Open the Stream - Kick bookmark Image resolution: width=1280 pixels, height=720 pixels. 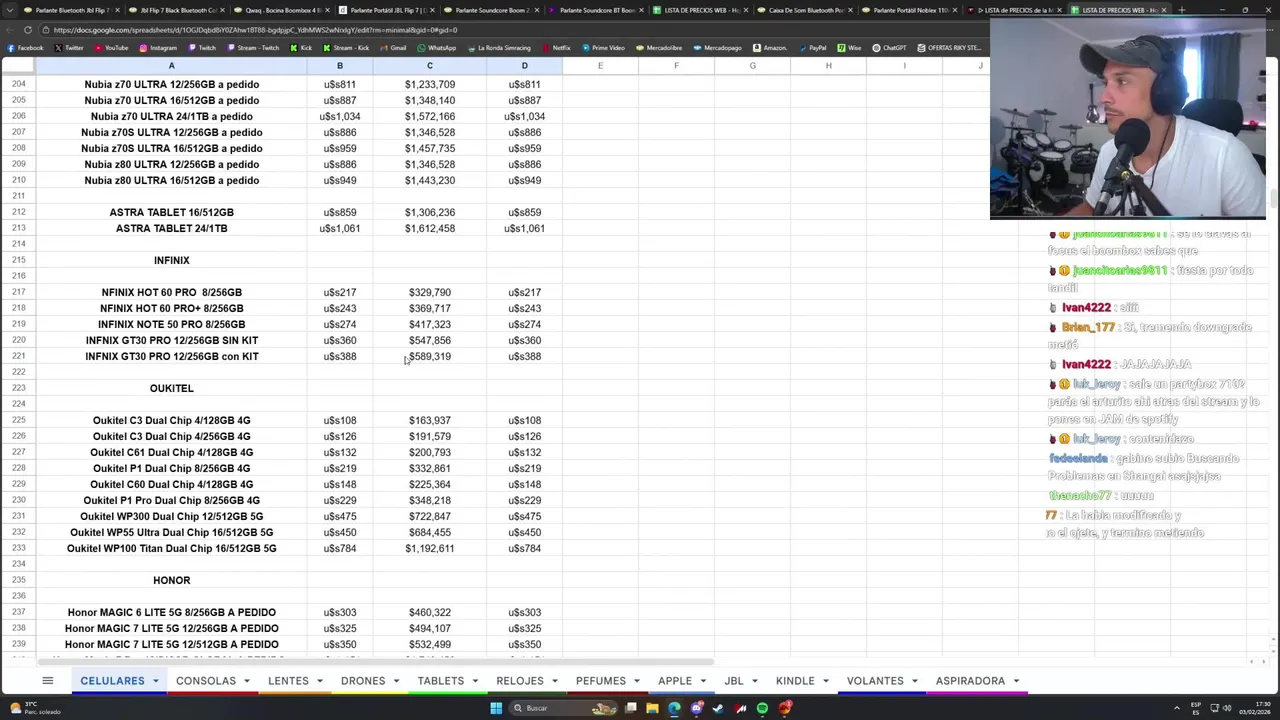344,48
